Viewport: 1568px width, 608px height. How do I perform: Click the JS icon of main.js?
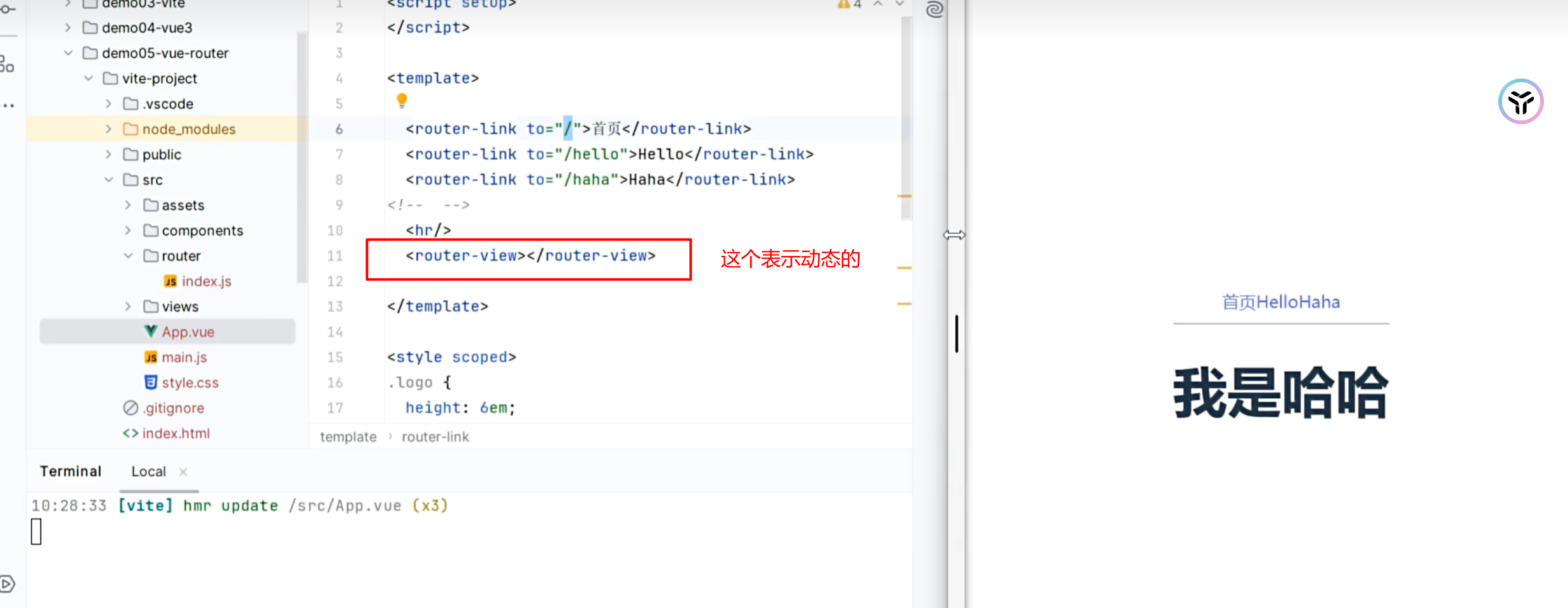150,357
